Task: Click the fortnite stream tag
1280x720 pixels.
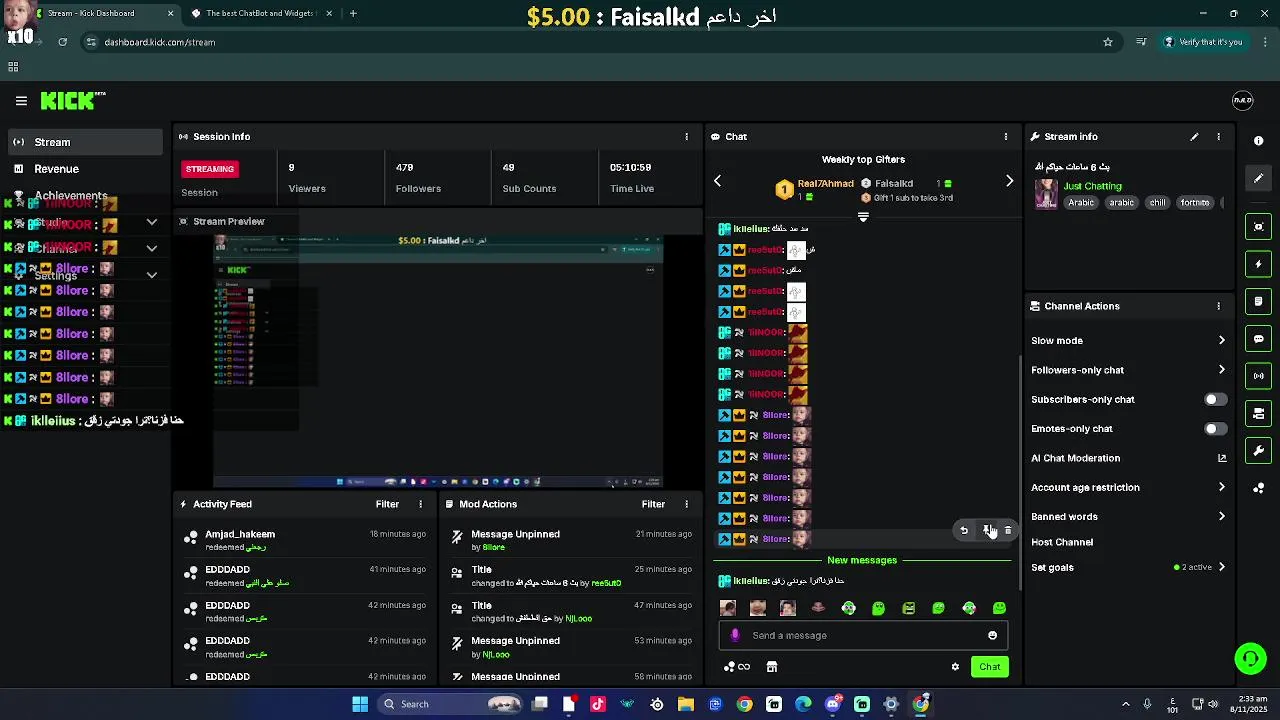Action: click(x=1195, y=203)
